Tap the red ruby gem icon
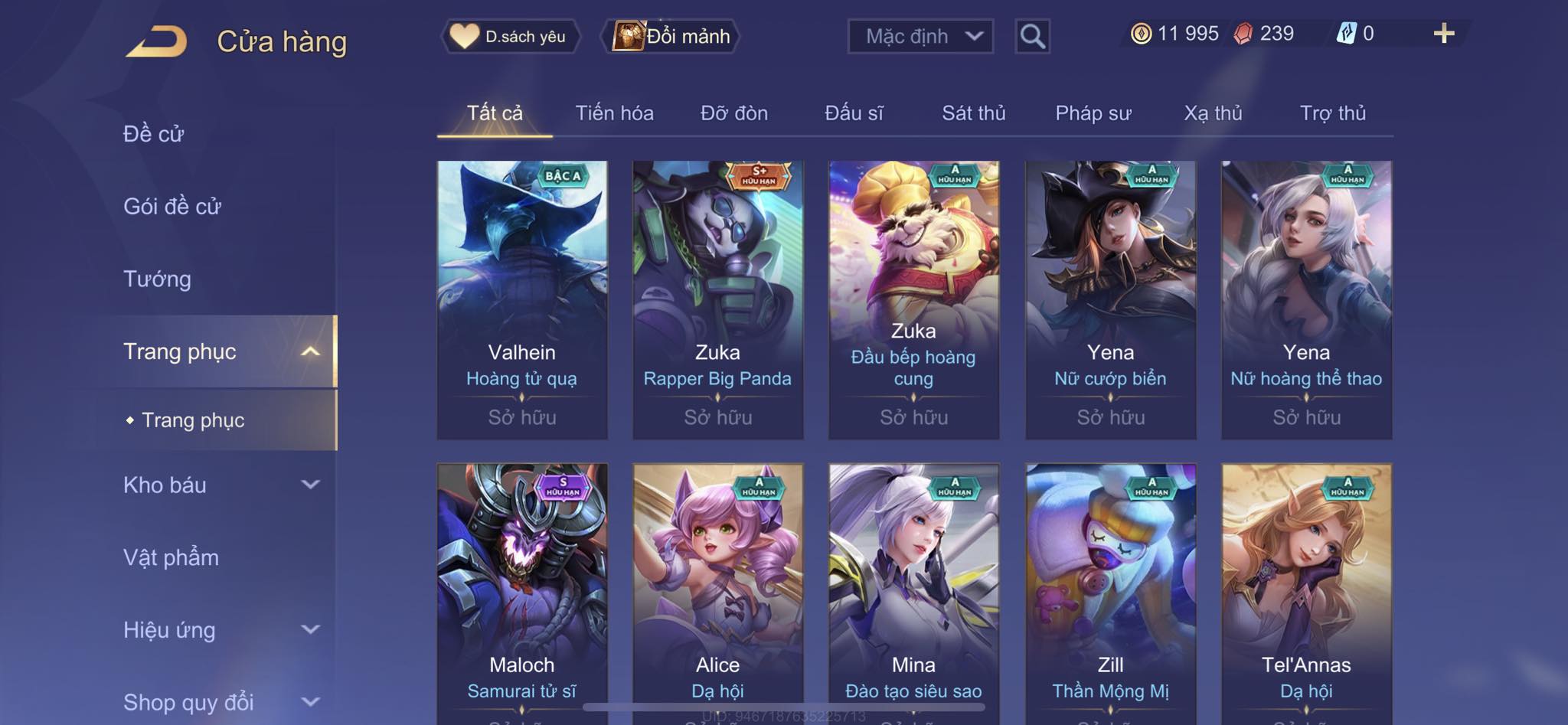This screenshot has height=725, width=1568. (x=1243, y=34)
